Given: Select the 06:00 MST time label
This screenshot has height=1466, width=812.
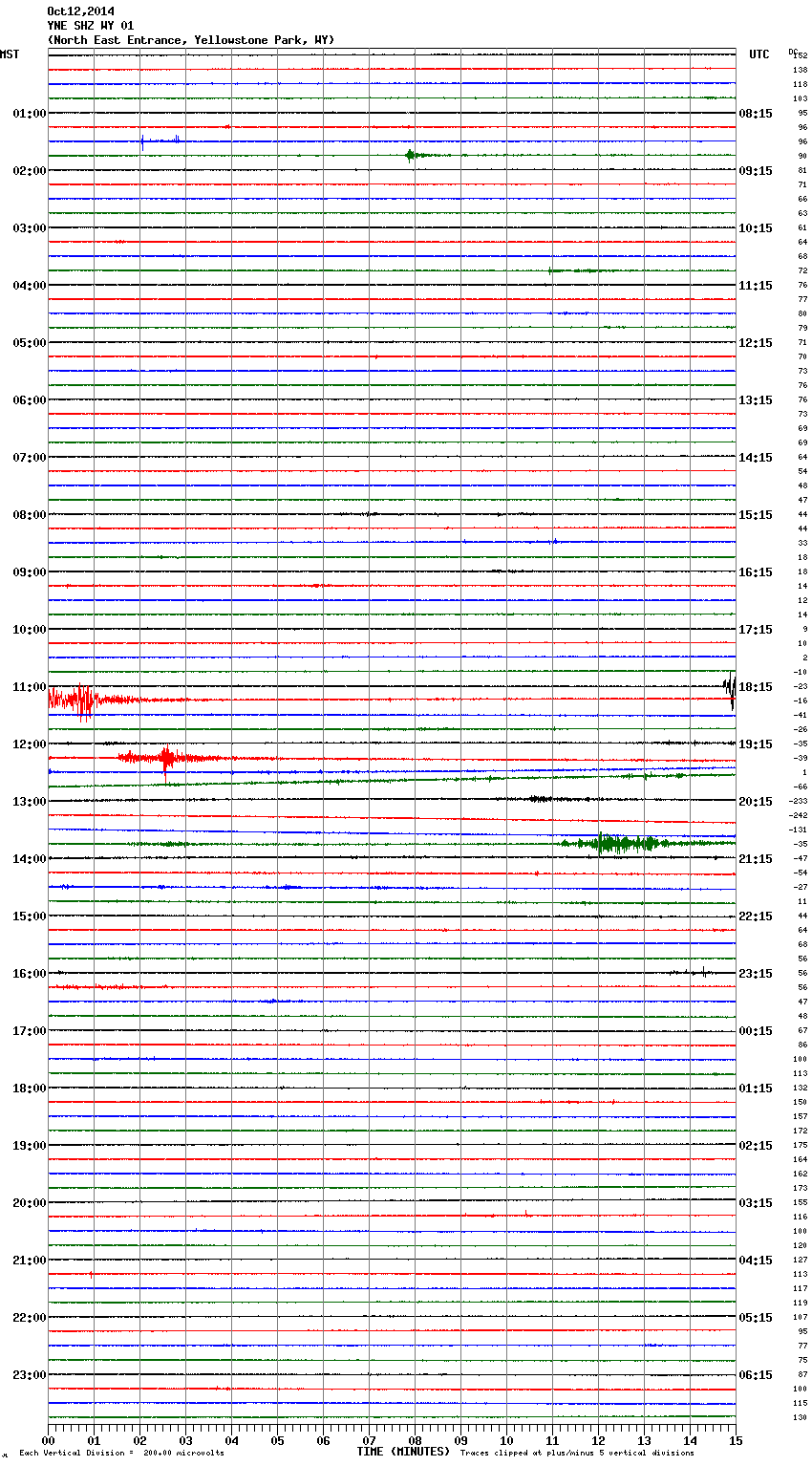Looking at the screenshot, I should point(30,400).
